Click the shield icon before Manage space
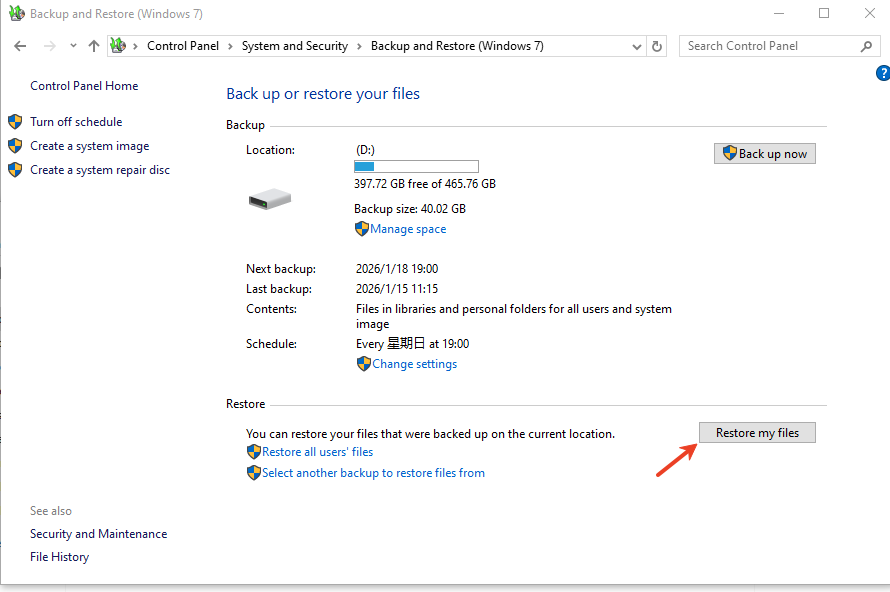890x592 pixels. coord(361,228)
